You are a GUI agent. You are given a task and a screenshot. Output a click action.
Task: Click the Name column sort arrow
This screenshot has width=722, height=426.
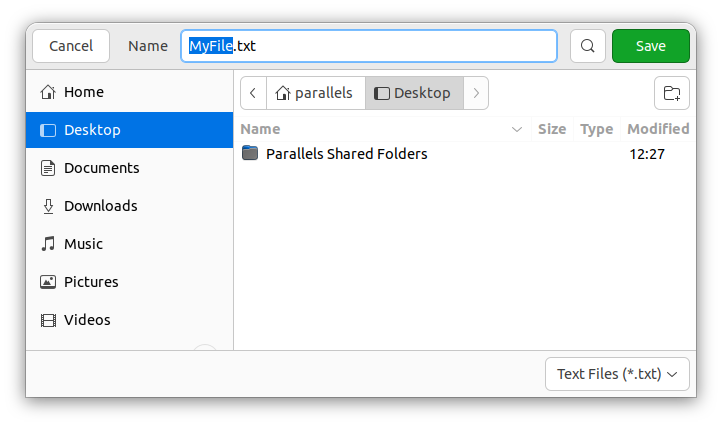pos(517,129)
